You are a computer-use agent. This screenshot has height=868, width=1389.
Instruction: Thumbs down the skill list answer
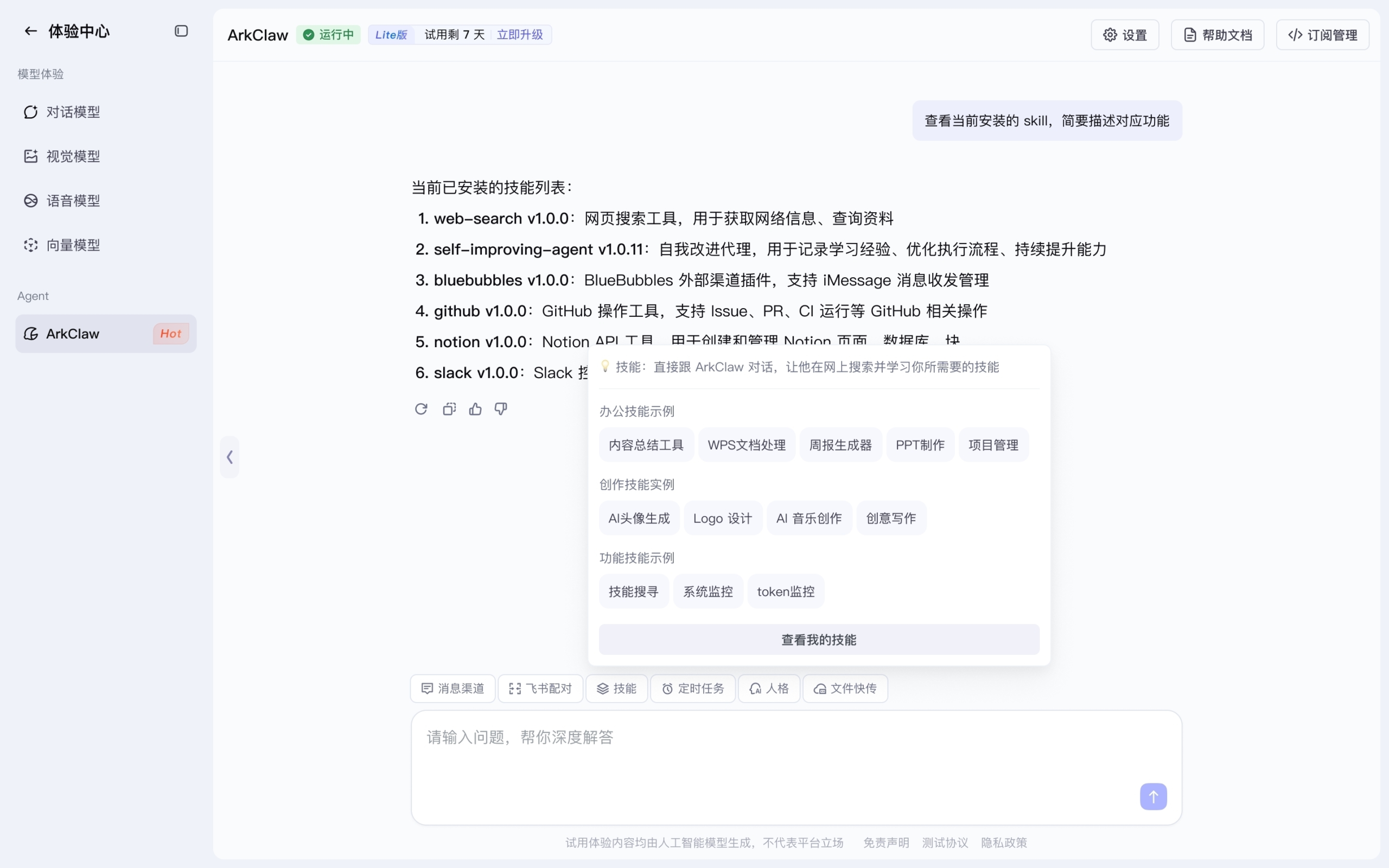pos(500,409)
